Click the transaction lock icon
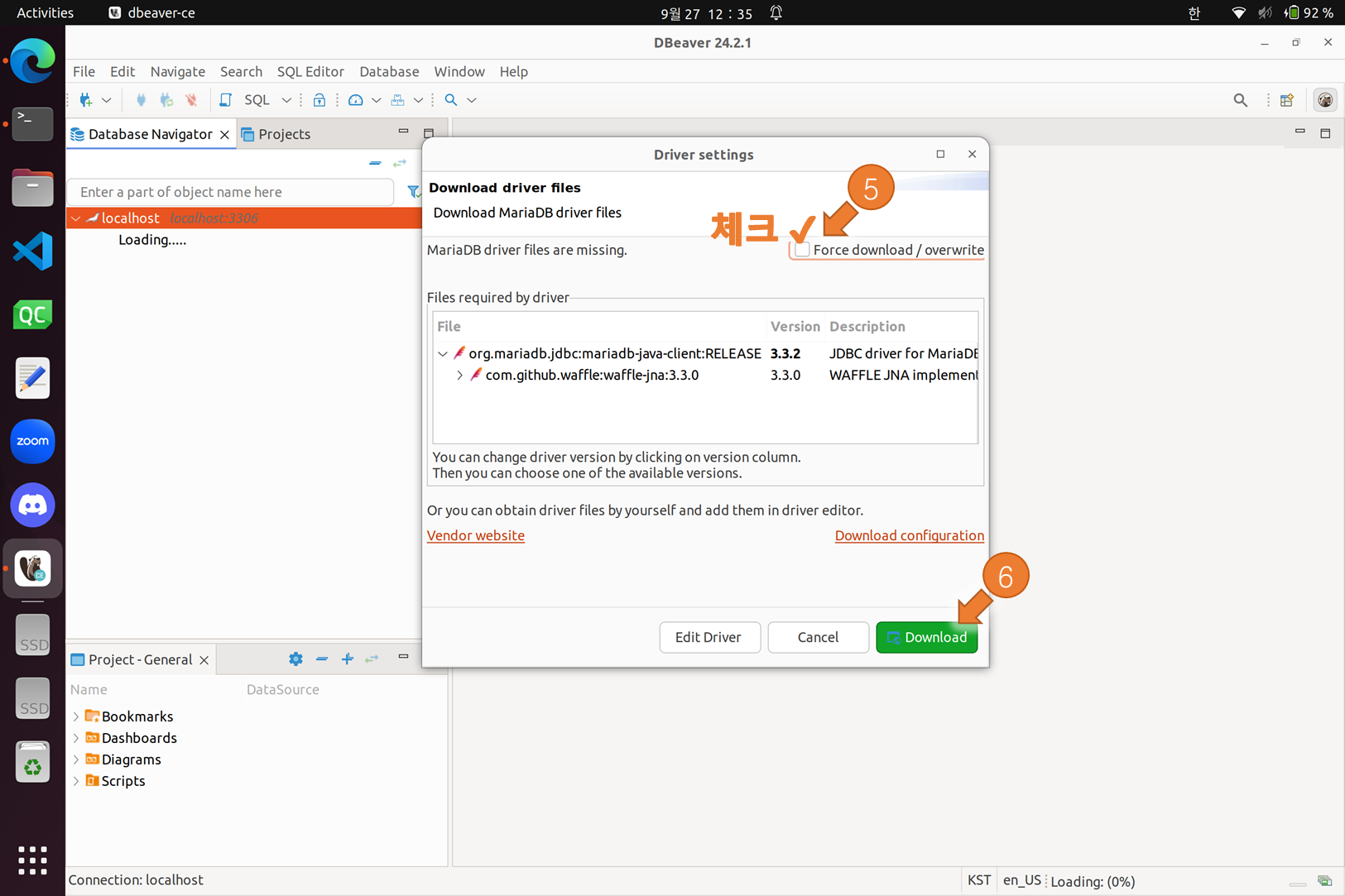This screenshot has height=896, width=1345. pyautogui.click(x=319, y=100)
